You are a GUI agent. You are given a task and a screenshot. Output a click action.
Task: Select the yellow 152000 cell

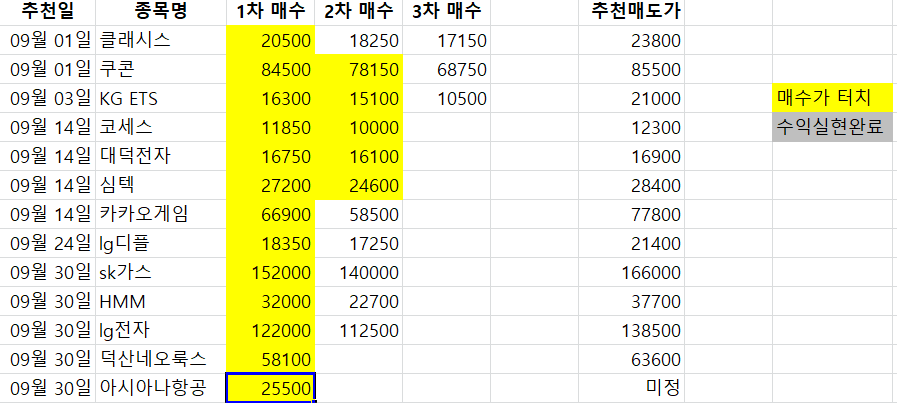[271, 272]
